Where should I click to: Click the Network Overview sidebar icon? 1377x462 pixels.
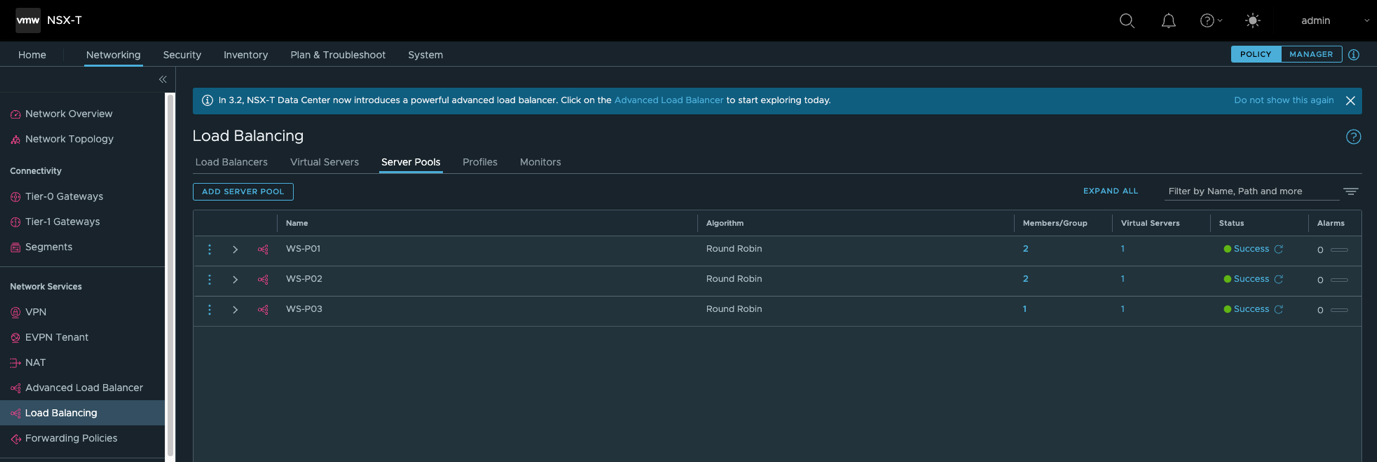pos(15,114)
